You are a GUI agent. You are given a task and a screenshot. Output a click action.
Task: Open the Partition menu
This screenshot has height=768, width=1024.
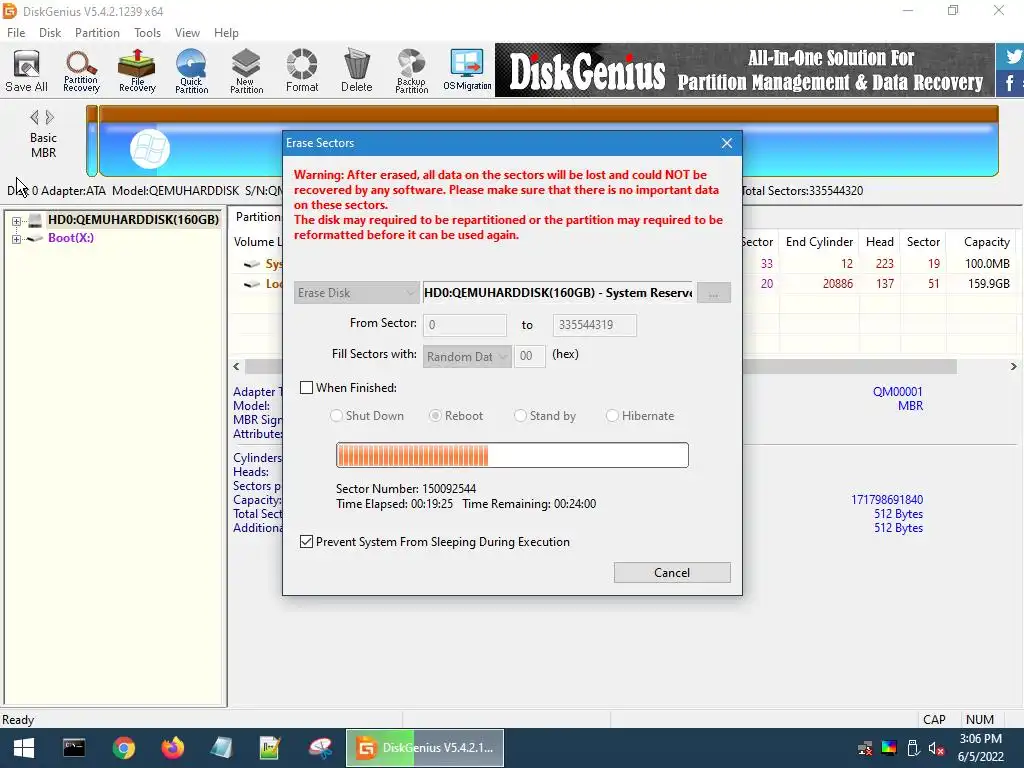pos(97,33)
